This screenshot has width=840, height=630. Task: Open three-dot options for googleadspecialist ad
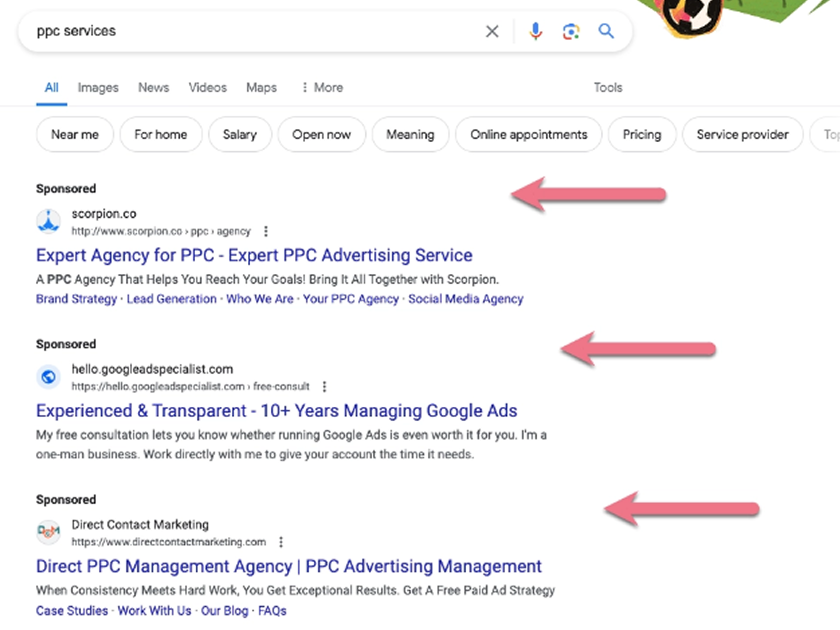(324, 387)
